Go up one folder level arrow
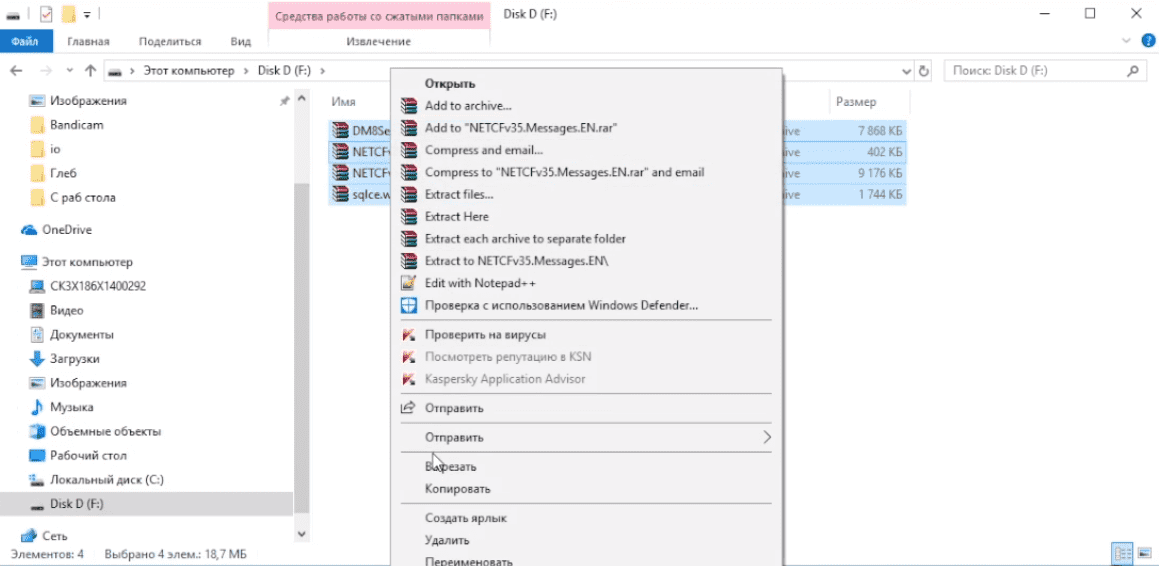 [90, 71]
